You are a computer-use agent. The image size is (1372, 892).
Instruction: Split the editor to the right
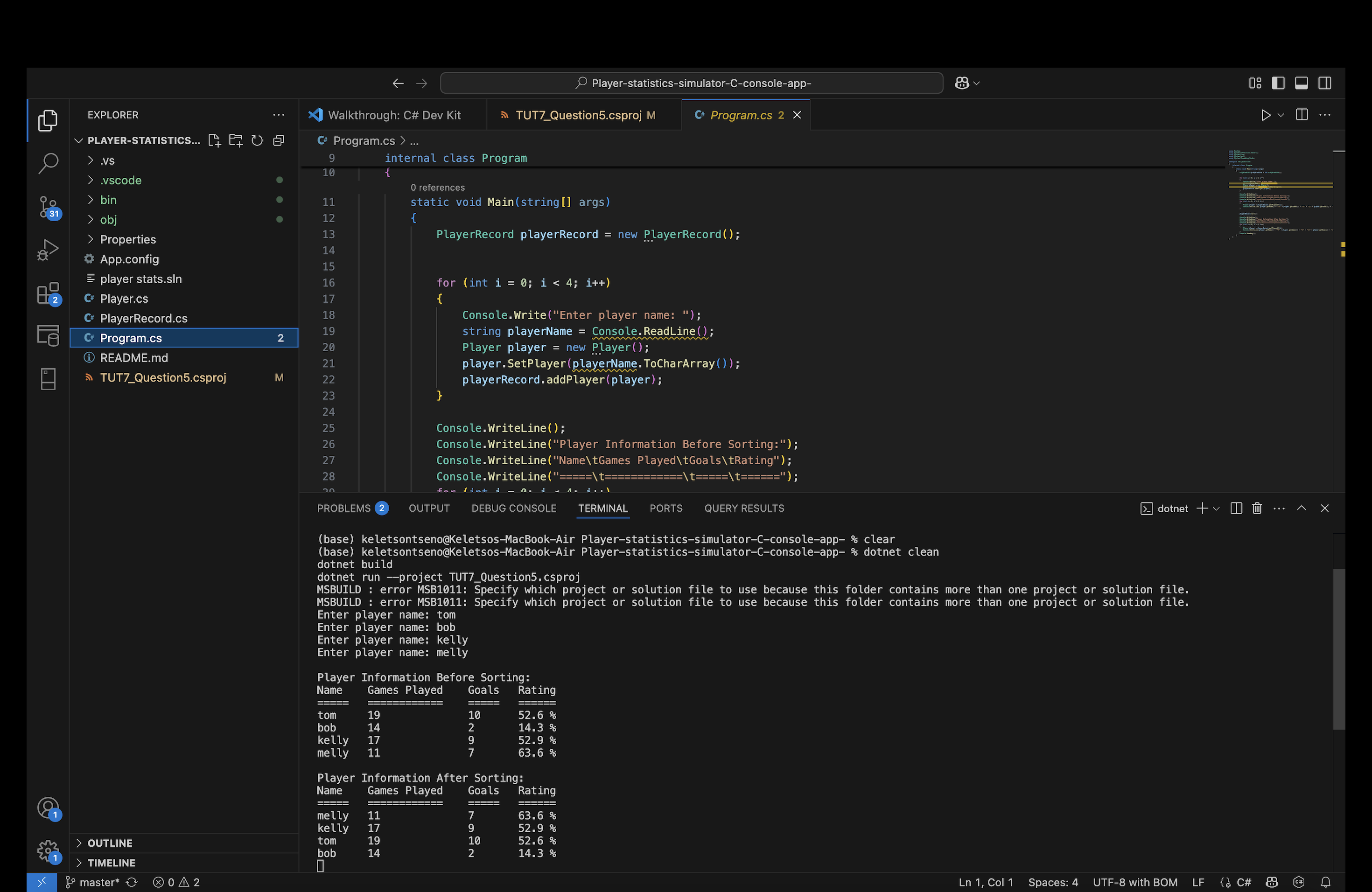[1302, 115]
